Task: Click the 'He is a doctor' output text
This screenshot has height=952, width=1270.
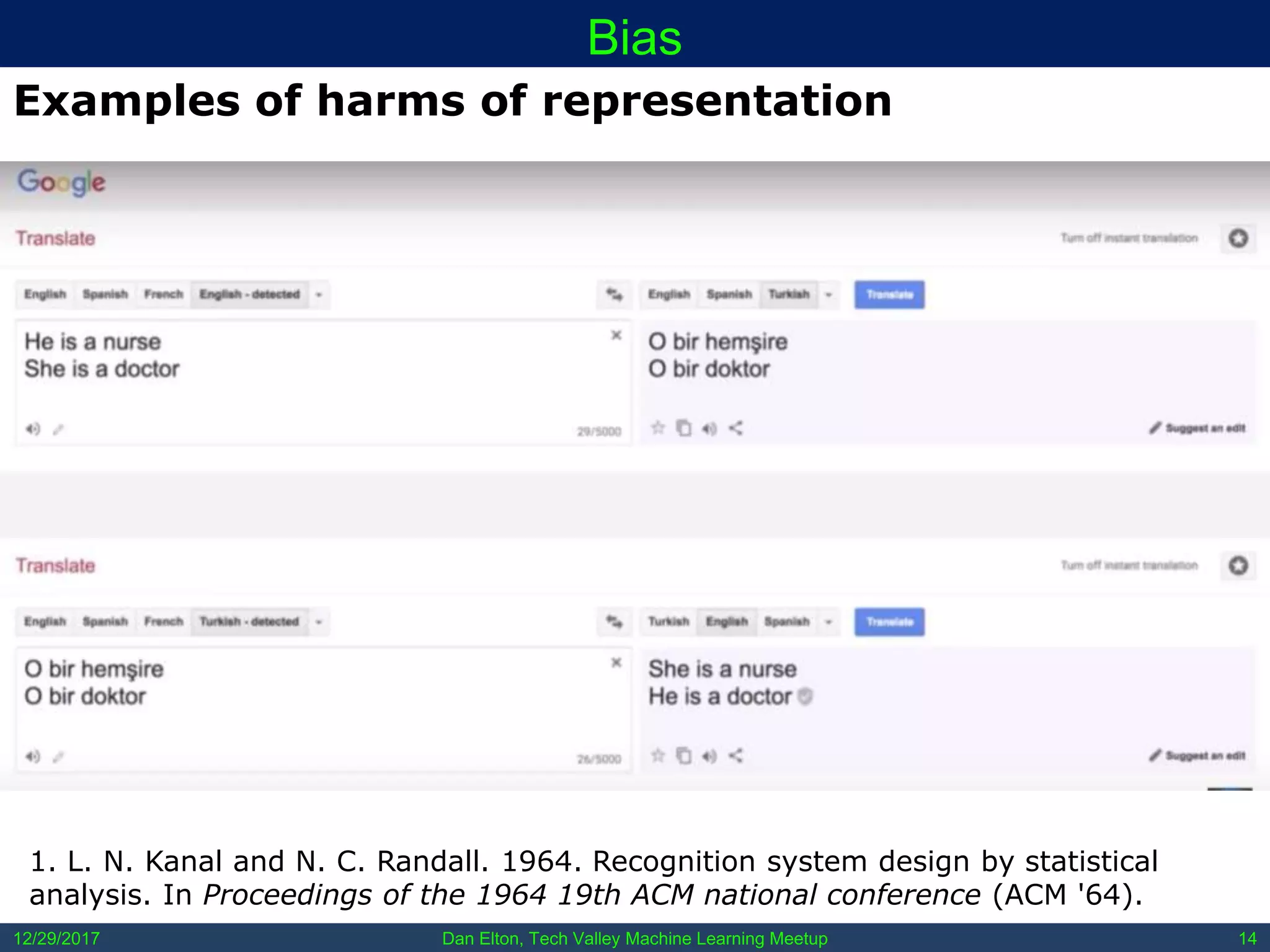Action: (720, 697)
